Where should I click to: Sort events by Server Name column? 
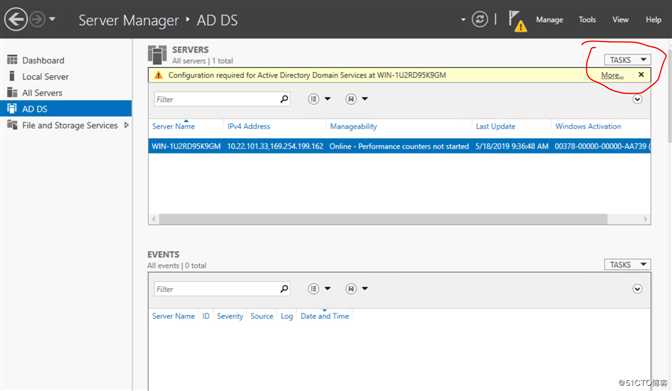(173, 316)
